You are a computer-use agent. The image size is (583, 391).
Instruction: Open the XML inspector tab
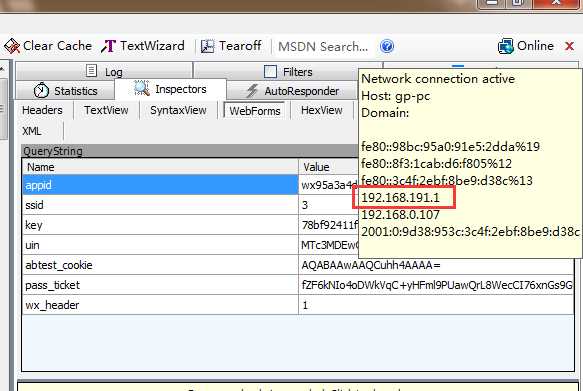tap(32, 131)
